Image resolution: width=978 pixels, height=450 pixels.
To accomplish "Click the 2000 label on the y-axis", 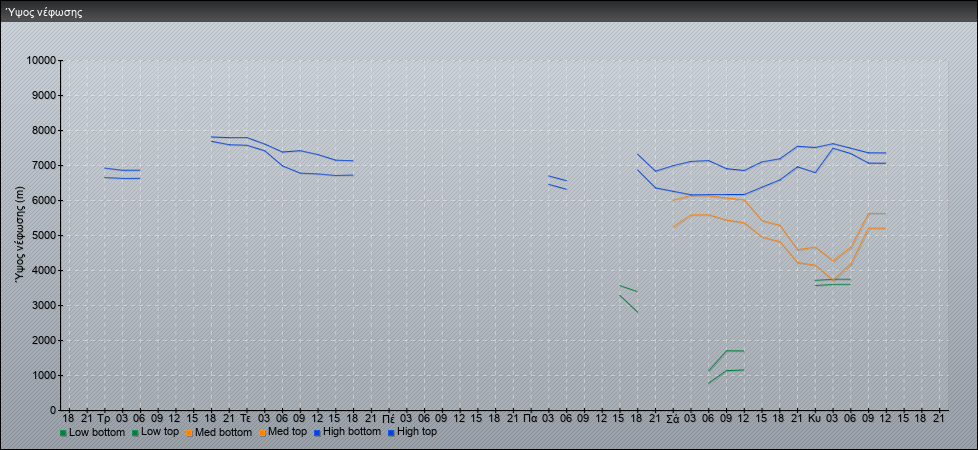I will click(x=43, y=340).
